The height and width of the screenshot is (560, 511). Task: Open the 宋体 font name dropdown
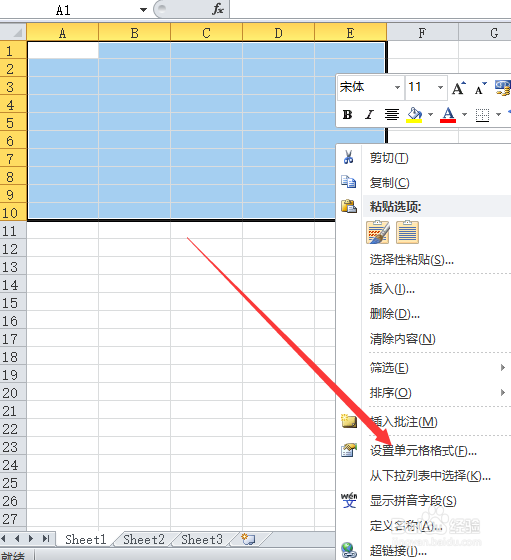point(397,88)
